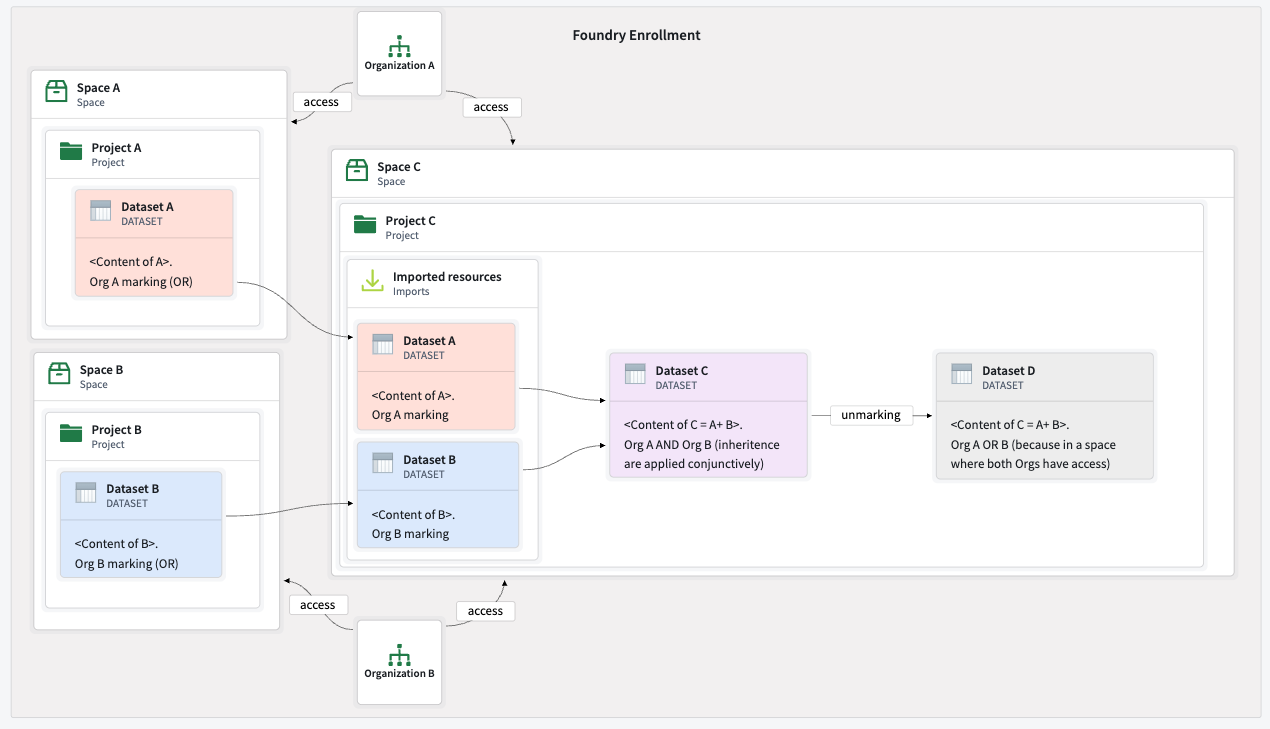This screenshot has width=1270, height=729.
Task: Click the table icon of Dataset A in Project A
Action: coord(101,210)
